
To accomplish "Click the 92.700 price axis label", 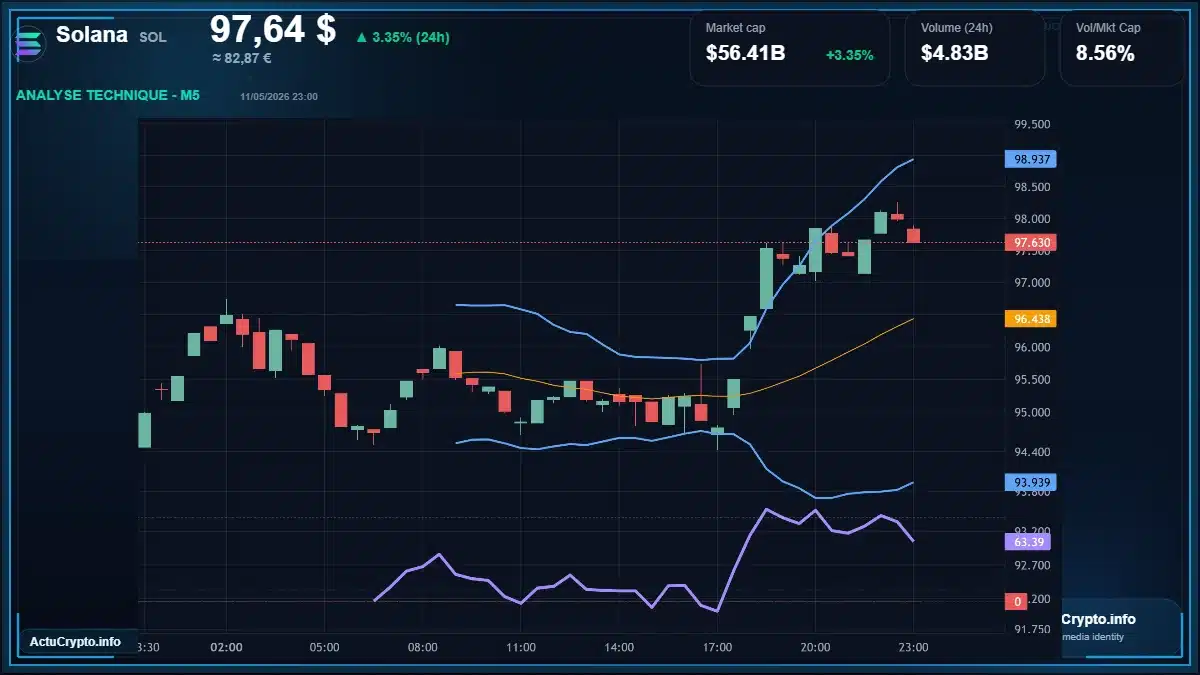I will click(x=1032, y=565).
